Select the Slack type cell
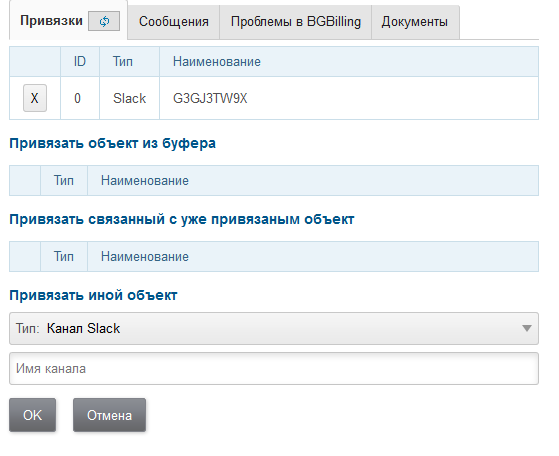 pos(129,98)
